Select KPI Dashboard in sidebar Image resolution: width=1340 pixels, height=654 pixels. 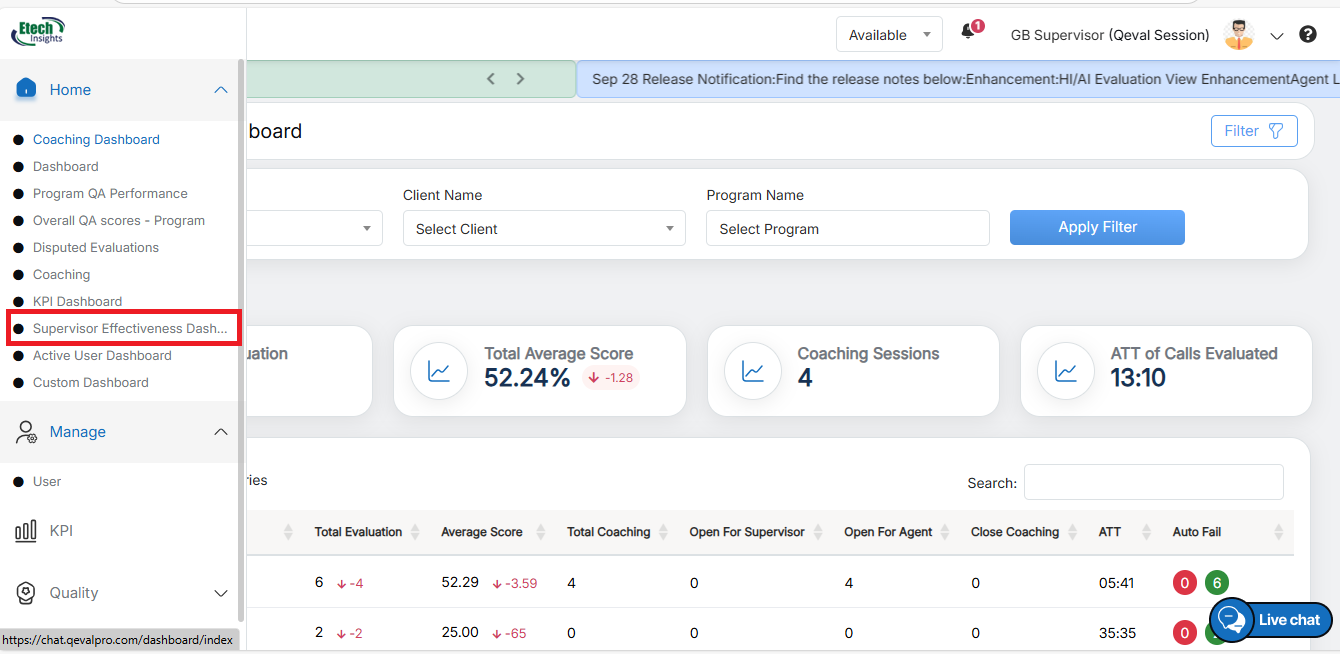(77, 301)
